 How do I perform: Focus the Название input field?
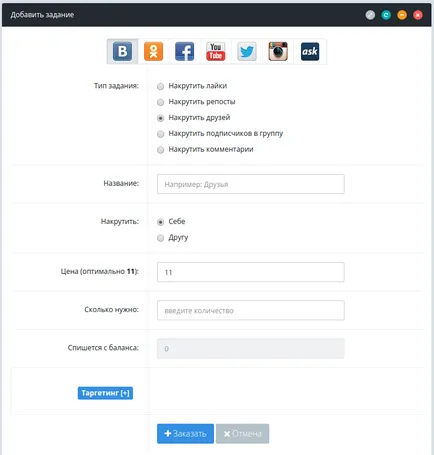pyautogui.click(x=251, y=184)
